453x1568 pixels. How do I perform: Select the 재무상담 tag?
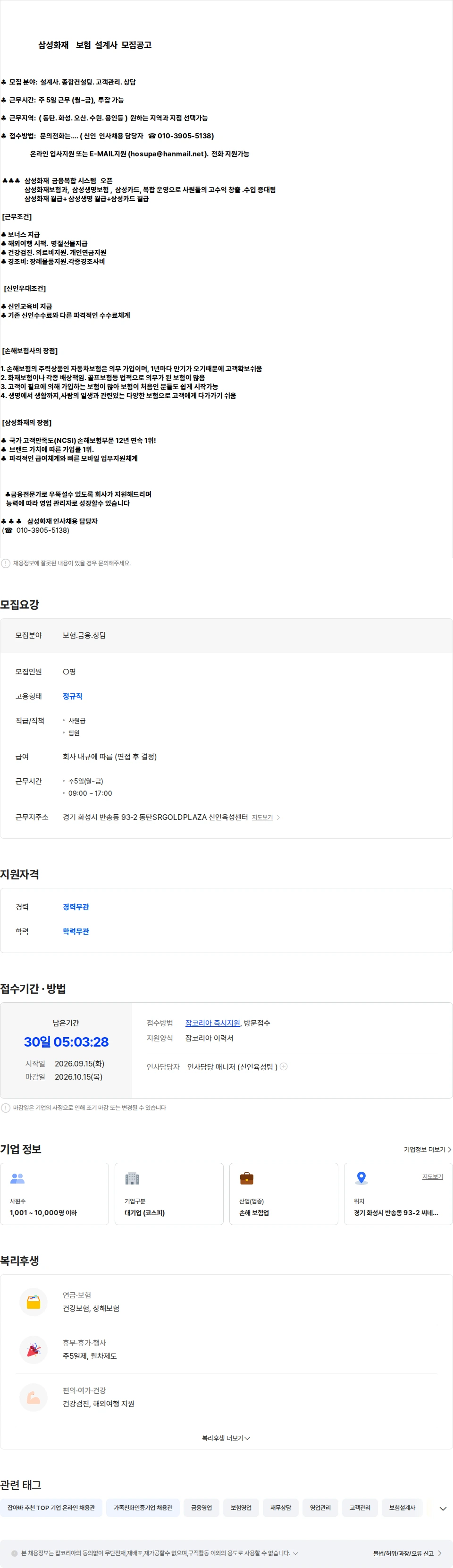pyautogui.click(x=280, y=1508)
